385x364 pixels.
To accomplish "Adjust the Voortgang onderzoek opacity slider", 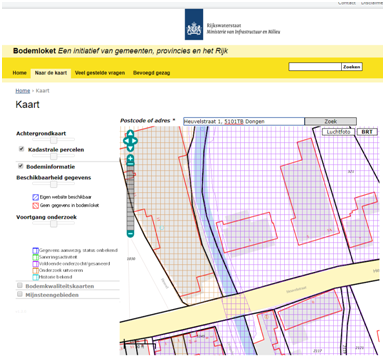I will pos(53,224).
